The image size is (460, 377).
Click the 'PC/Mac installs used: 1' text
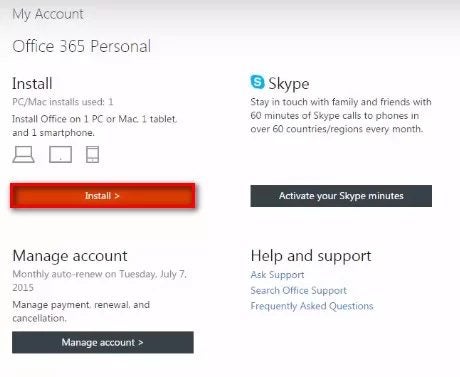pyautogui.click(x=63, y=102)
